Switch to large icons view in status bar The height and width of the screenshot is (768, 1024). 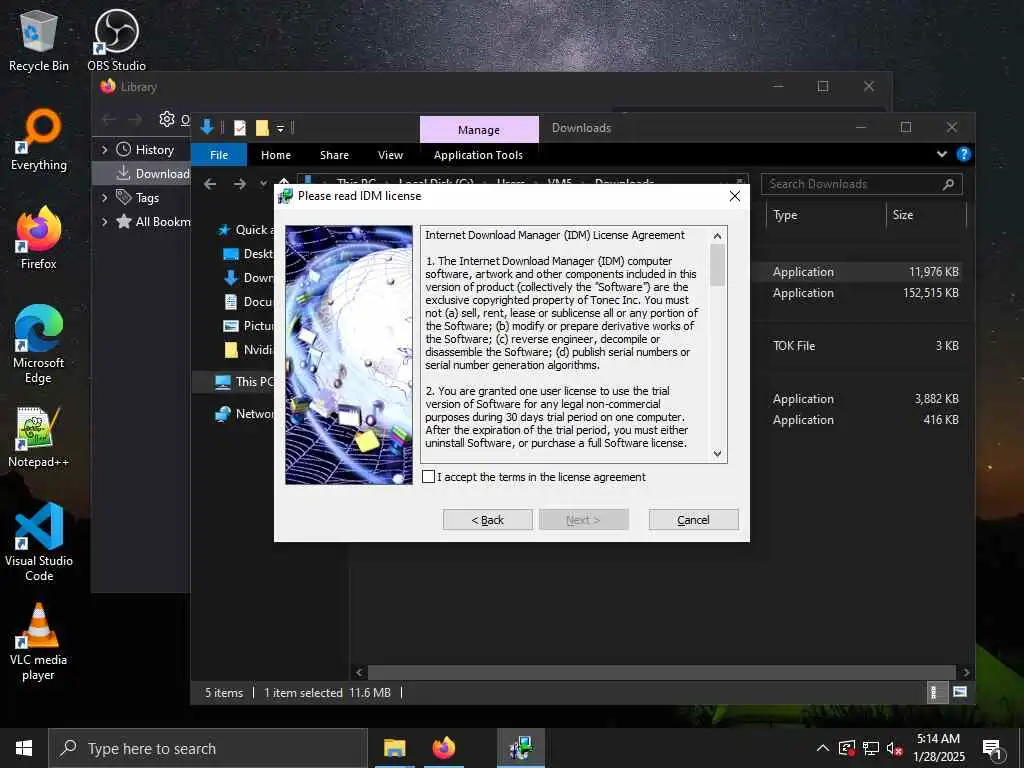coord(959,692)
